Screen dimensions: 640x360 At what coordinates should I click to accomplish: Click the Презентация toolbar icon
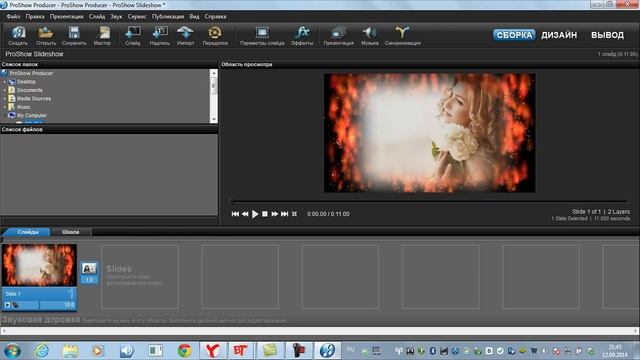click(338, 35)
